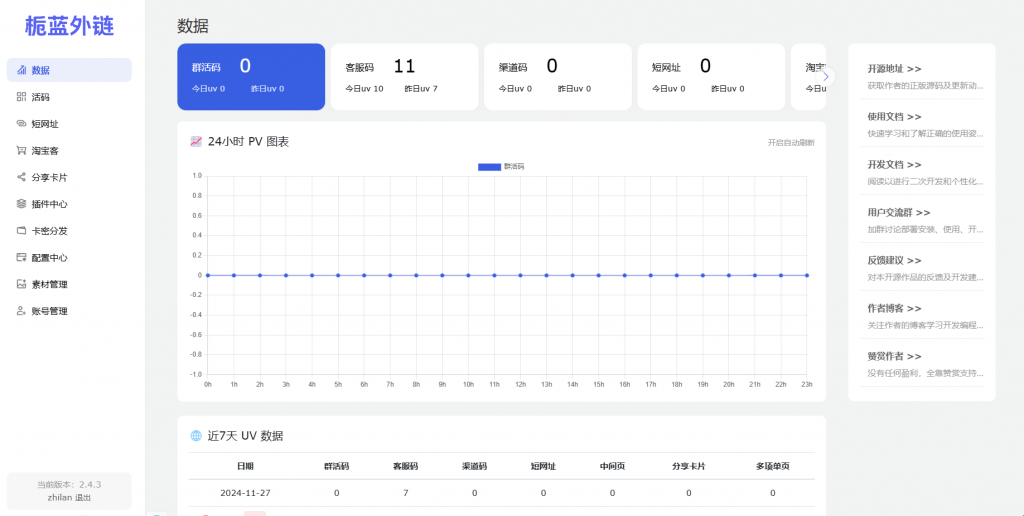
Task: Click the 插件中心 layers icon
Action: pos(22,204)
